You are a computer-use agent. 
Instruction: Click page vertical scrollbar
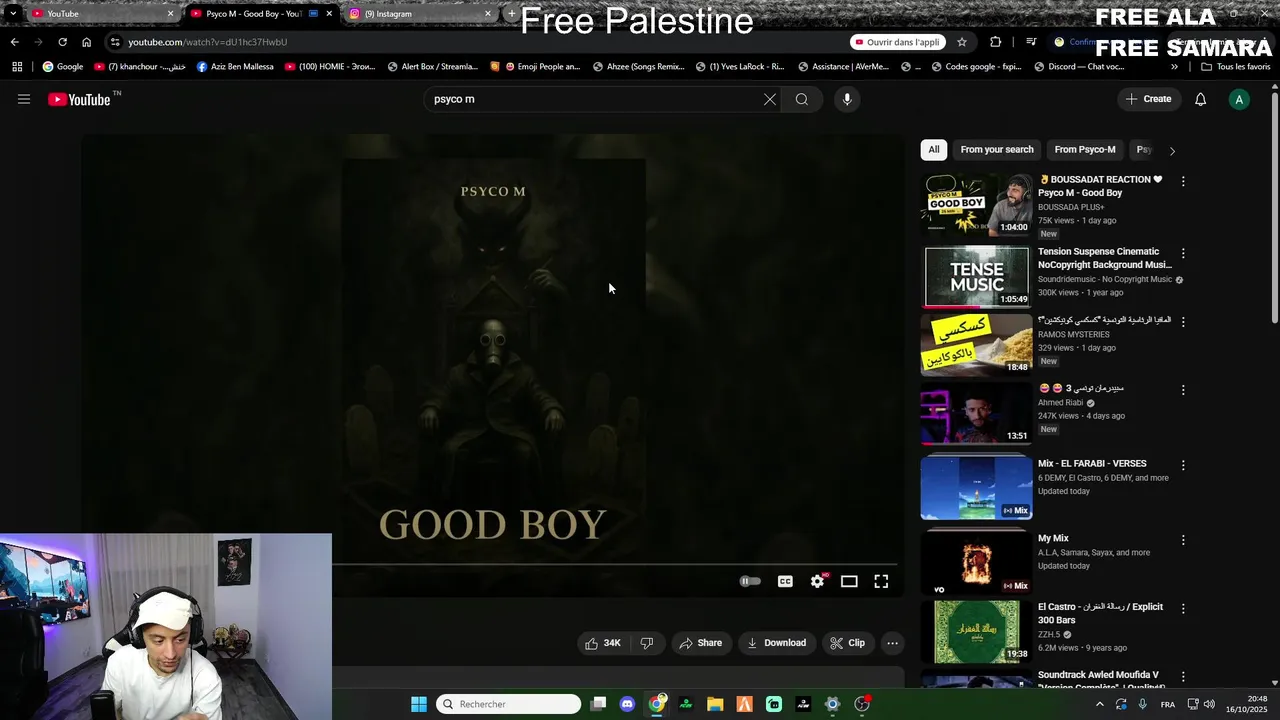pos(1275,208)
